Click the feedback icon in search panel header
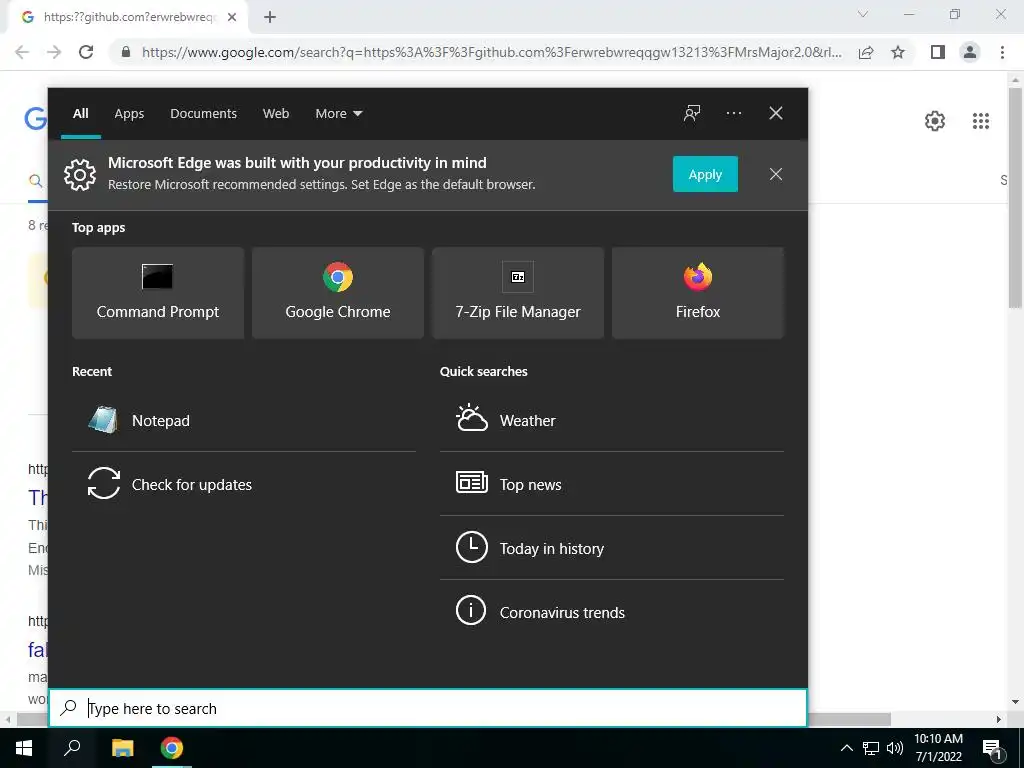 point(692,113)
